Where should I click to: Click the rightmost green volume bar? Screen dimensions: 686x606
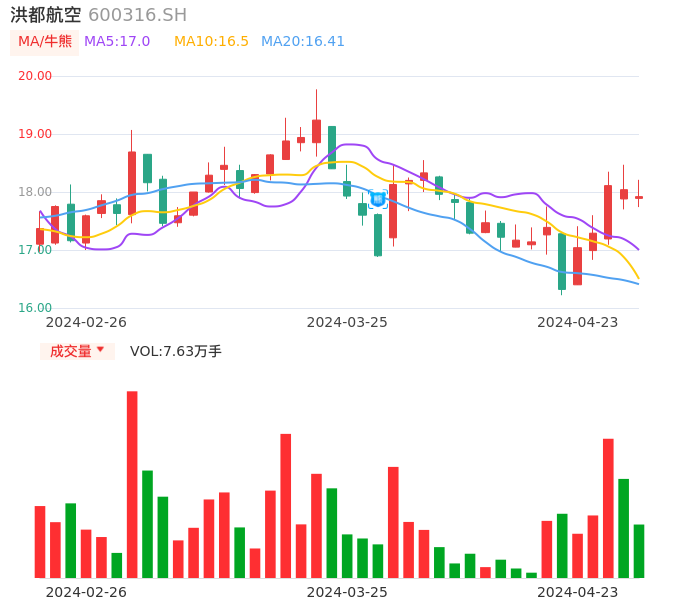[639, 551]
